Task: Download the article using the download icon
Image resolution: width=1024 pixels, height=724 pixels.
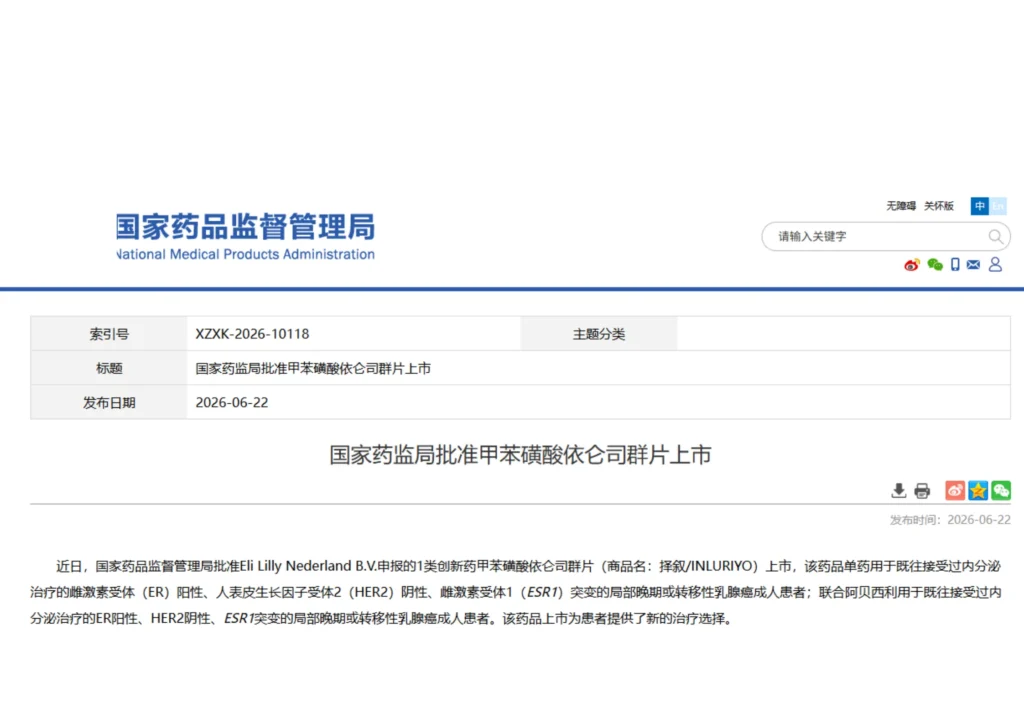Action: (x=899, y=491)
